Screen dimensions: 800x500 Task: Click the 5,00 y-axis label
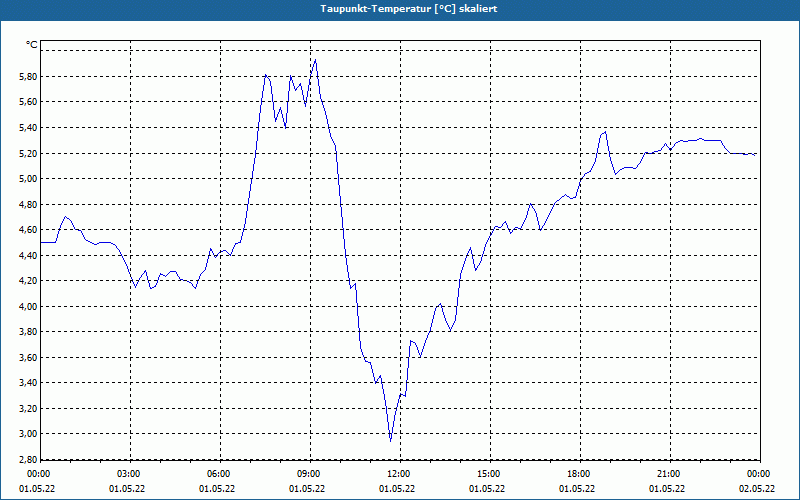click(x=28, y=179)
